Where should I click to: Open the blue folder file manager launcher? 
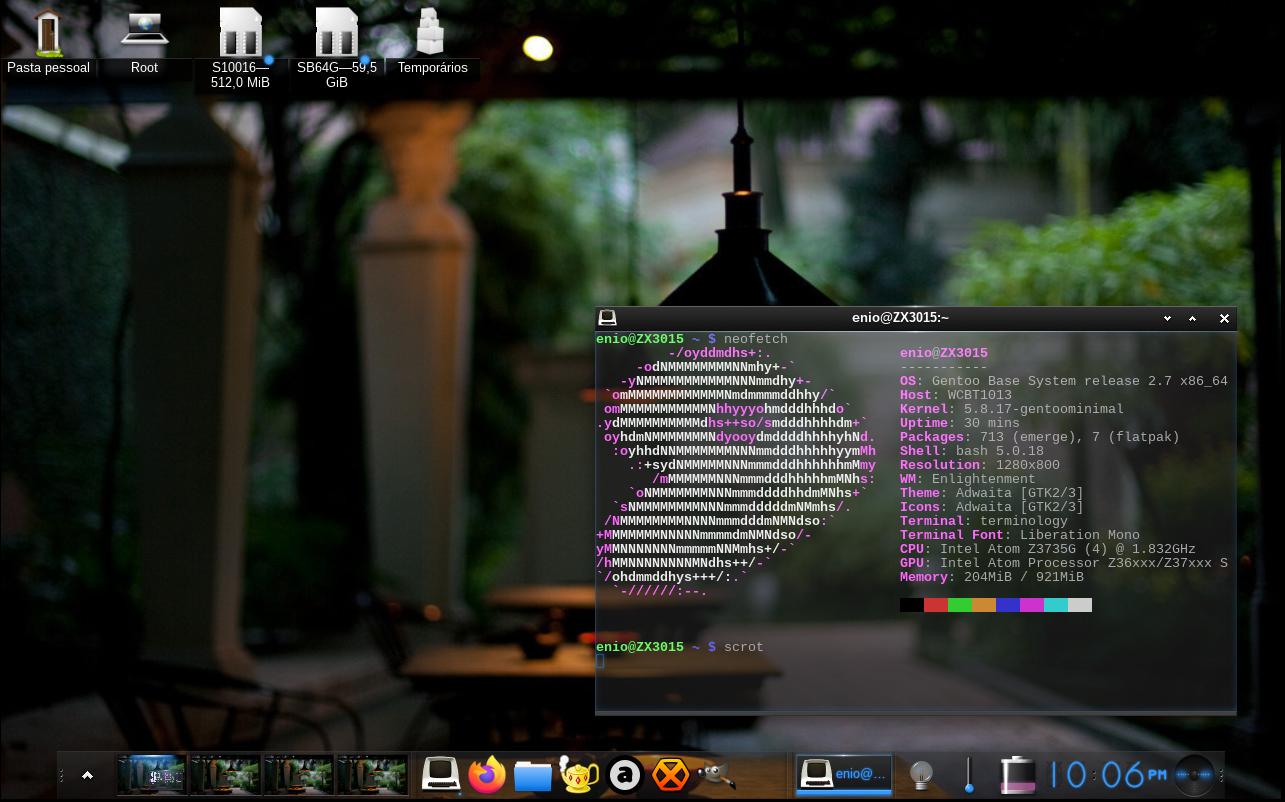pos(533,776)
